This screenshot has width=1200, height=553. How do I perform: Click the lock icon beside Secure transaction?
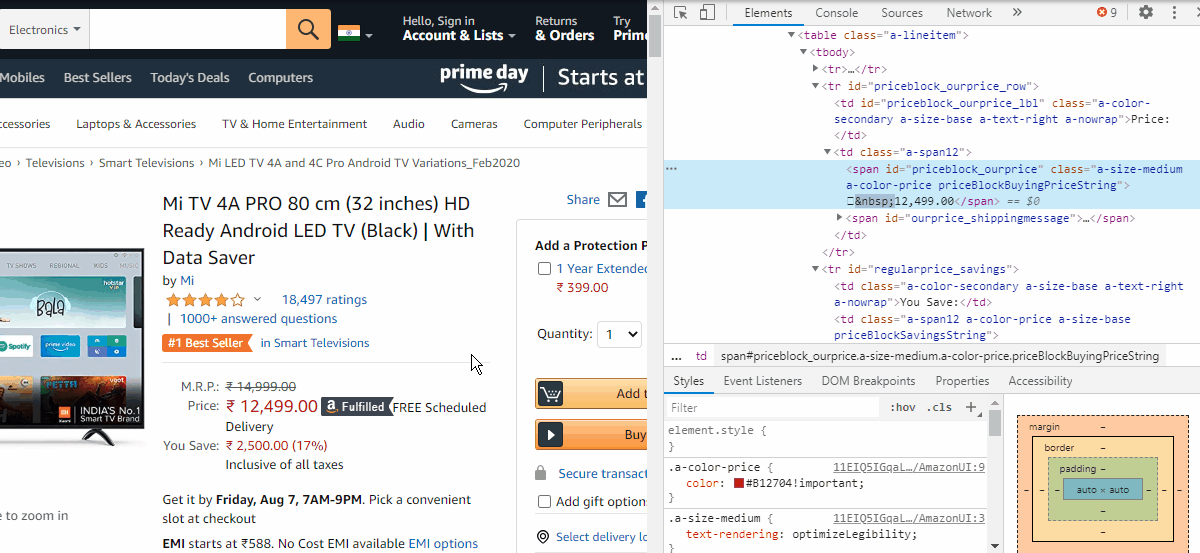(x=541, y=473)
